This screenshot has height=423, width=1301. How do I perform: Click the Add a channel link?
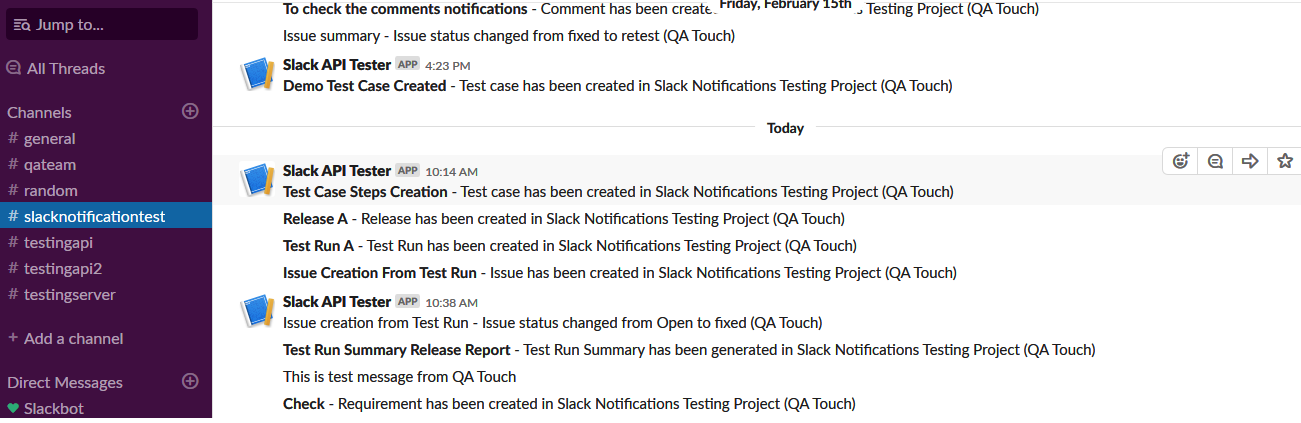[x=73, y=338]
